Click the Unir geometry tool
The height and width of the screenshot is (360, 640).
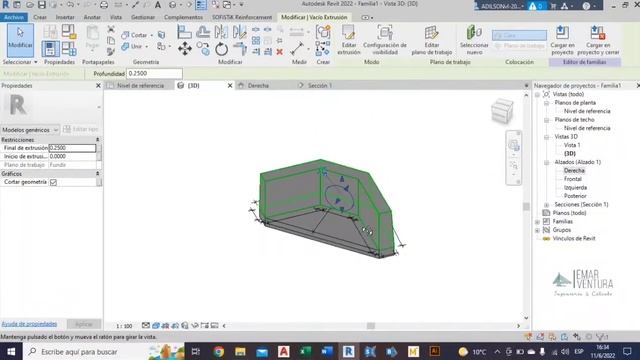133,46
